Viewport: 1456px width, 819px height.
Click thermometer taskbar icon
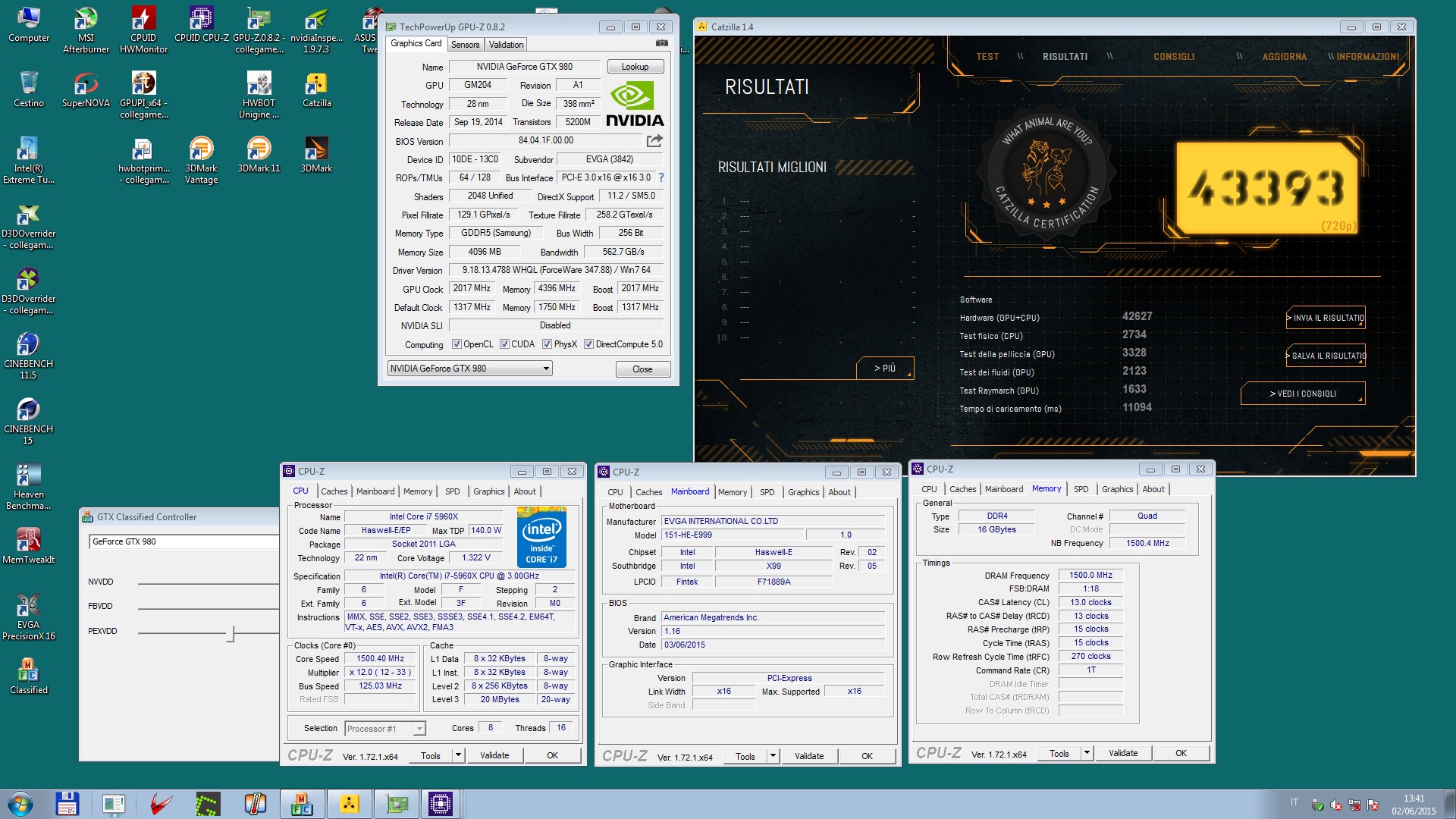pos(255,804)
